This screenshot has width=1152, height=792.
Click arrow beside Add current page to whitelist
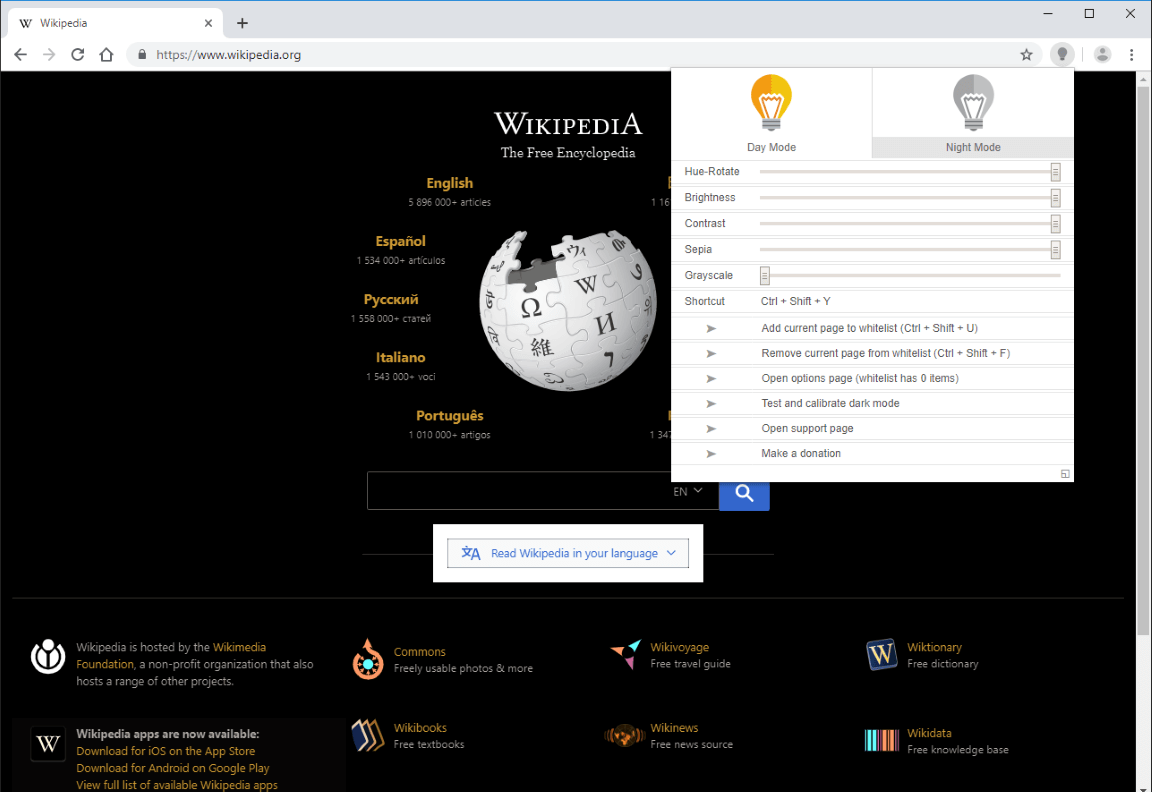[710, 328]
